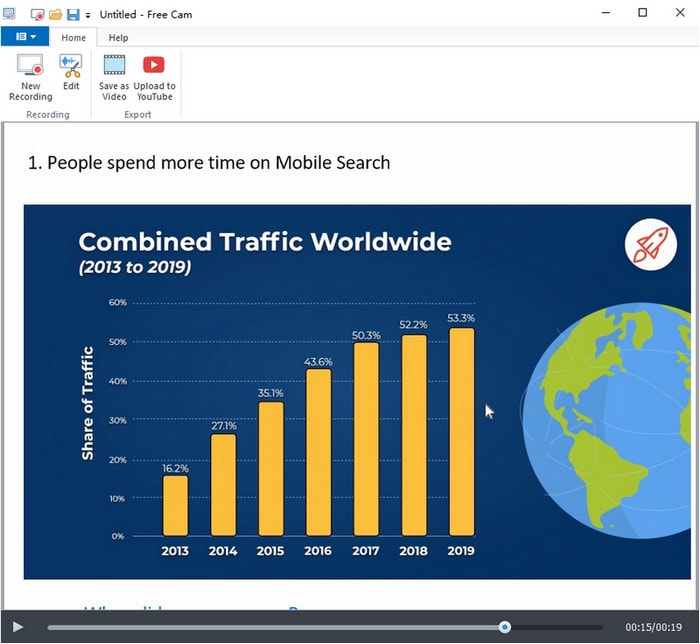The height and width of the screenshot is (644, 700).
Task: Upload recording to YouTube
Action: click(154, 78)
